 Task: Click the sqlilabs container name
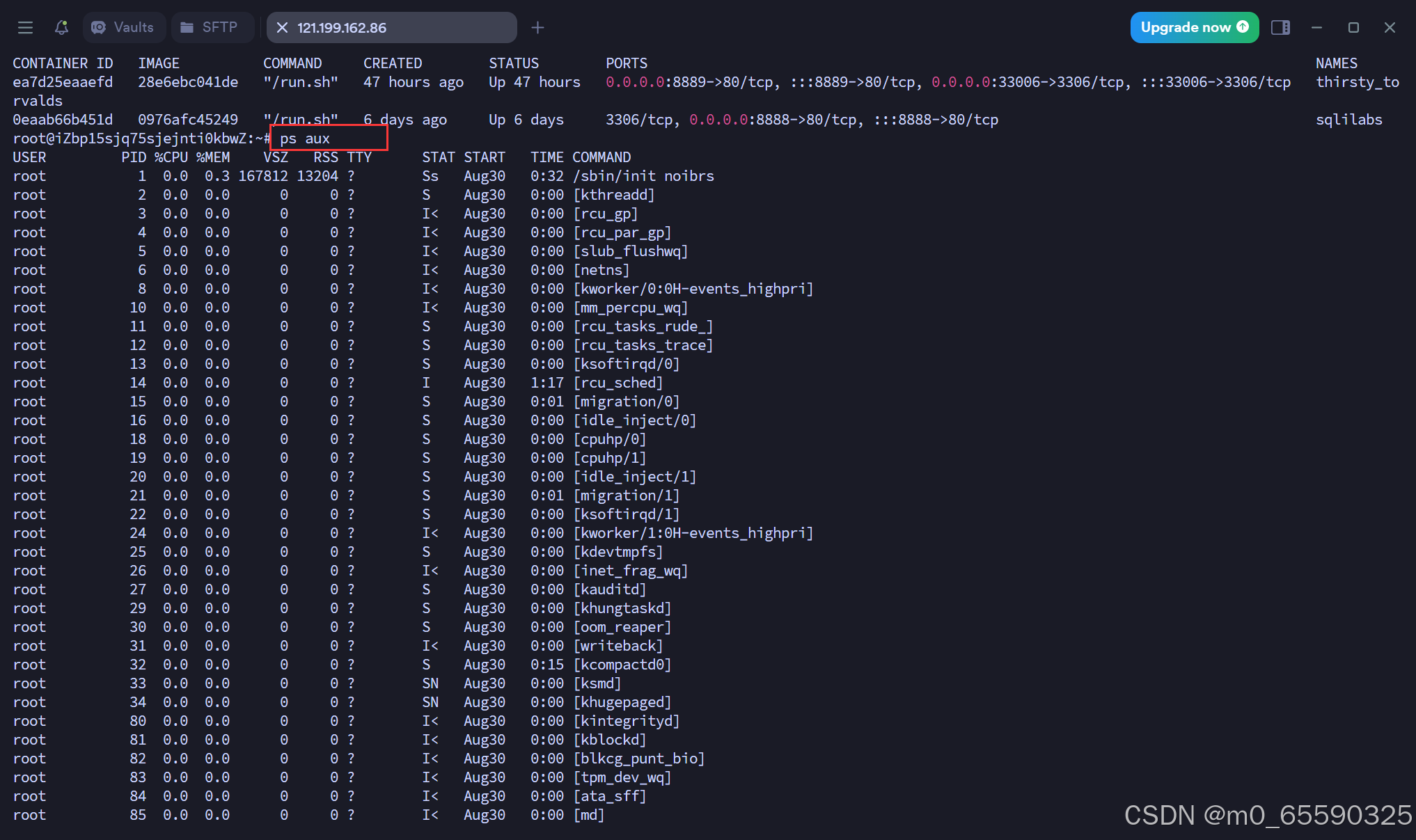tap(1348, 119)
